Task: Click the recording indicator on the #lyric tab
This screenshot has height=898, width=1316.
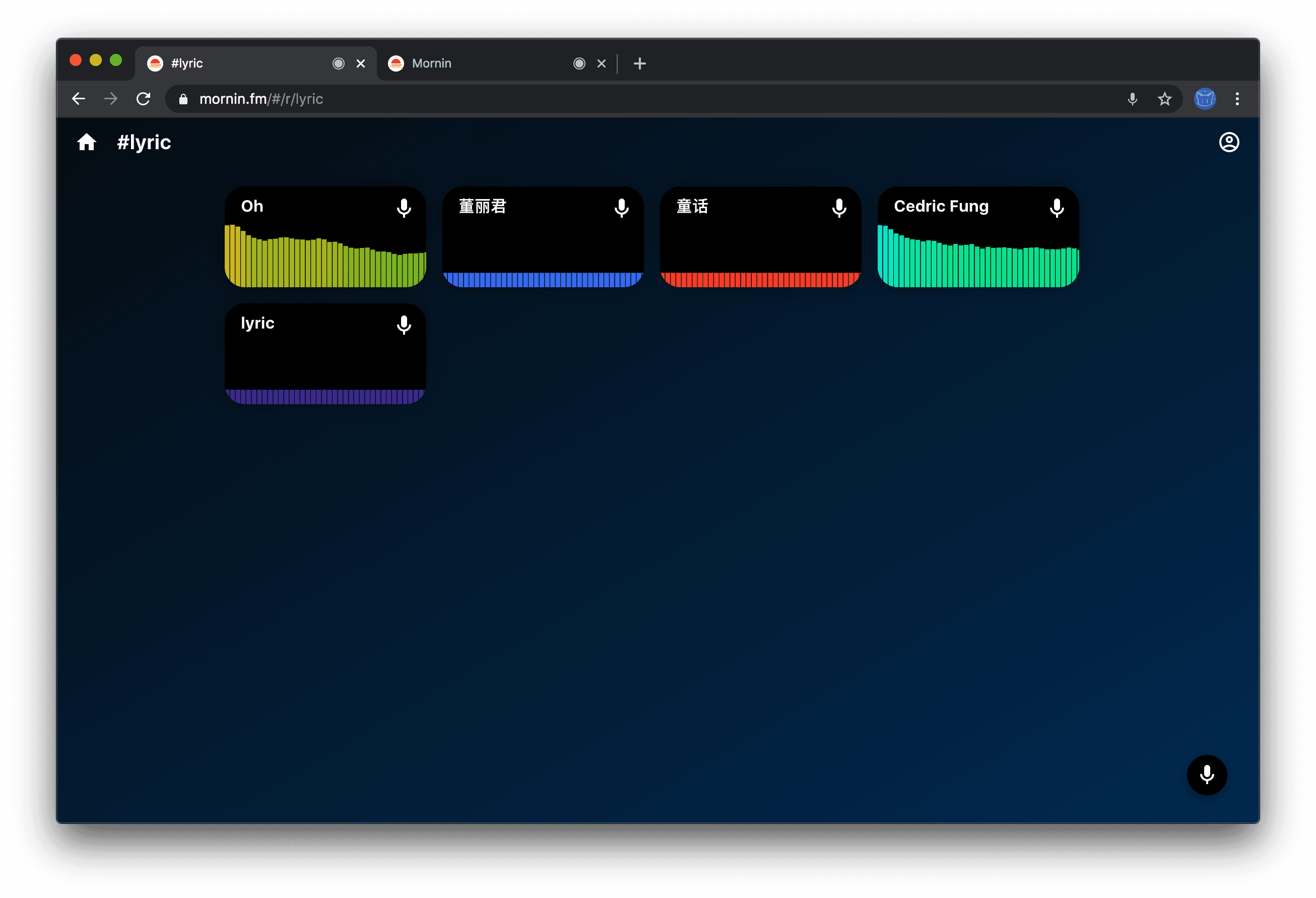Action: coord(338,63)
